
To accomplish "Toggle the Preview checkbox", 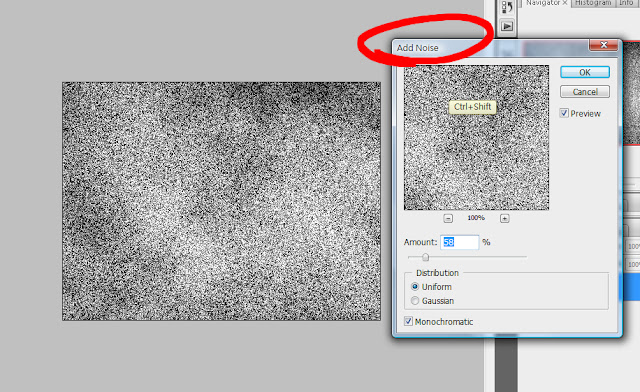I will coord(564,113).
